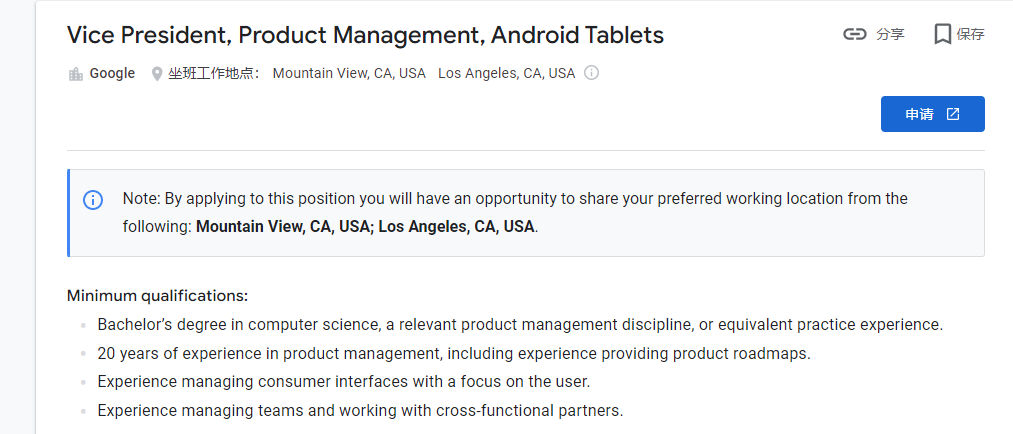This screenshot has width=1013, height=434.
Task: Click the 保存 save label
Action: (970, 34)
